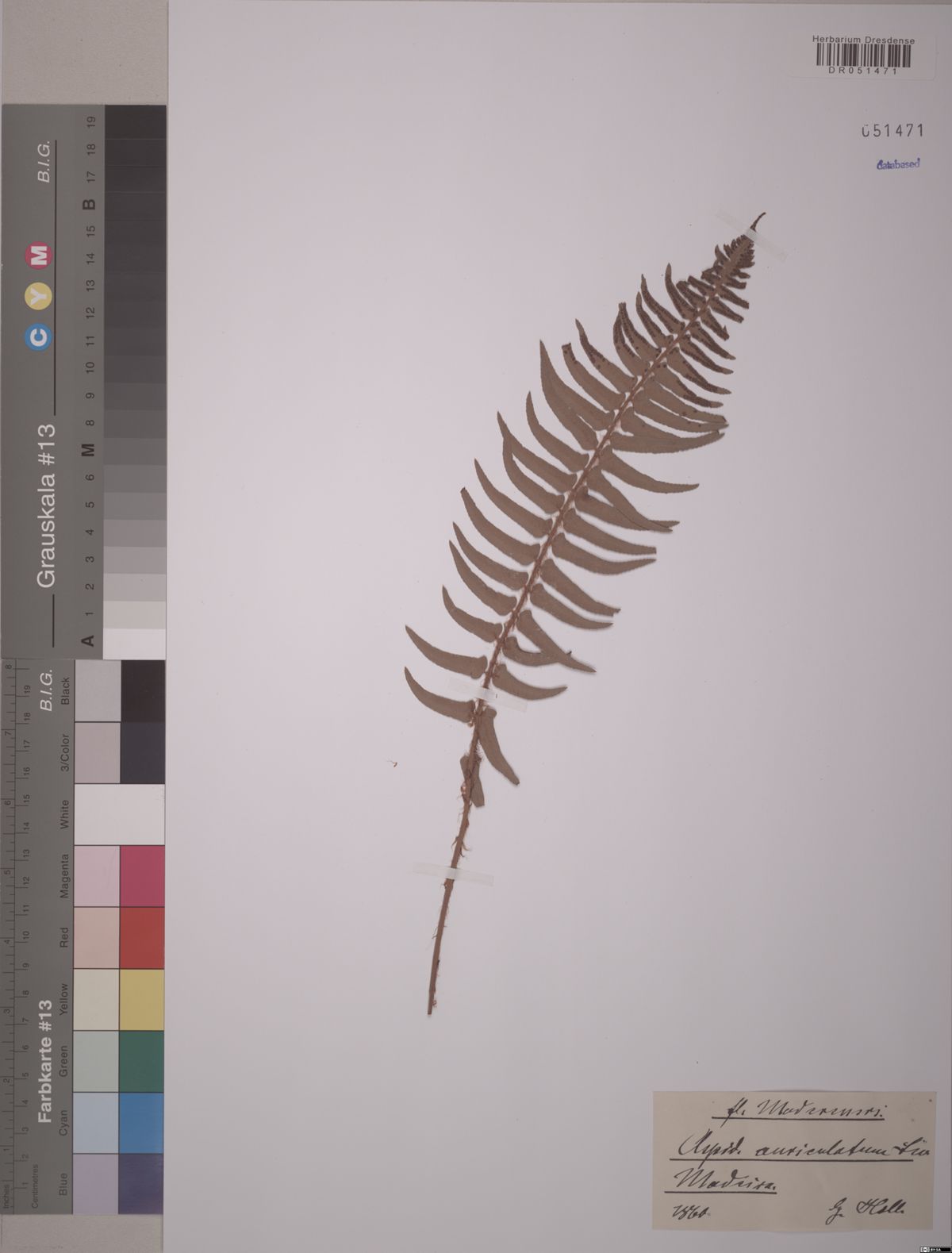Click the black swatch on the Farbkarte

142,690
